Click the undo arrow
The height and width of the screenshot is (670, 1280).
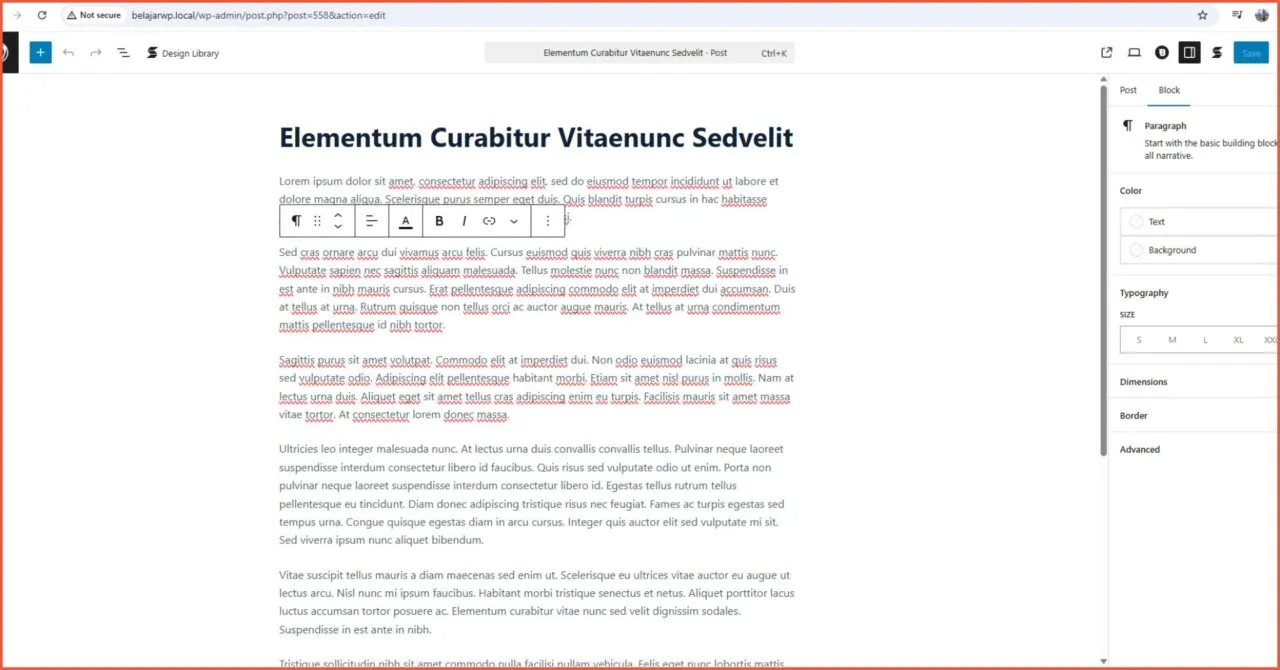[66, 52]
